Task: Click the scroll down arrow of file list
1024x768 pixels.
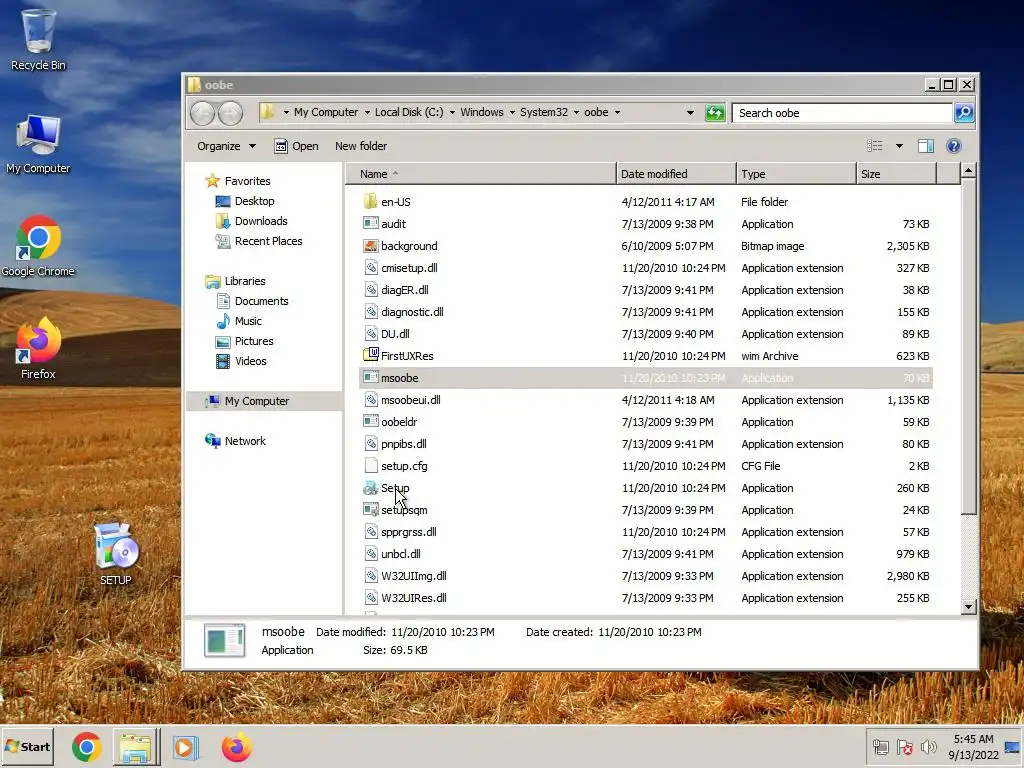Action: click(x=968, y=607)
